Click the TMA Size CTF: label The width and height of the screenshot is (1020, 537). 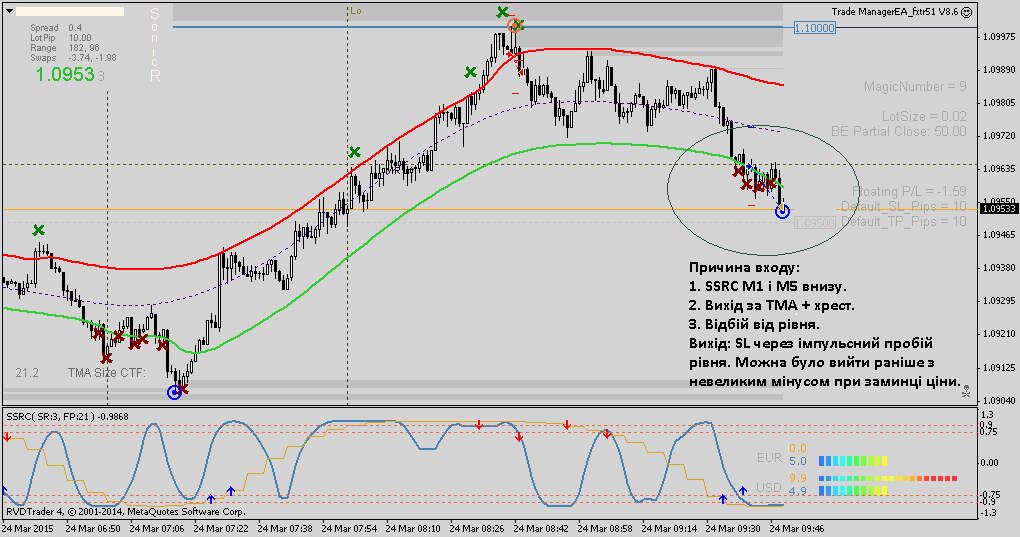pos(107,373)
